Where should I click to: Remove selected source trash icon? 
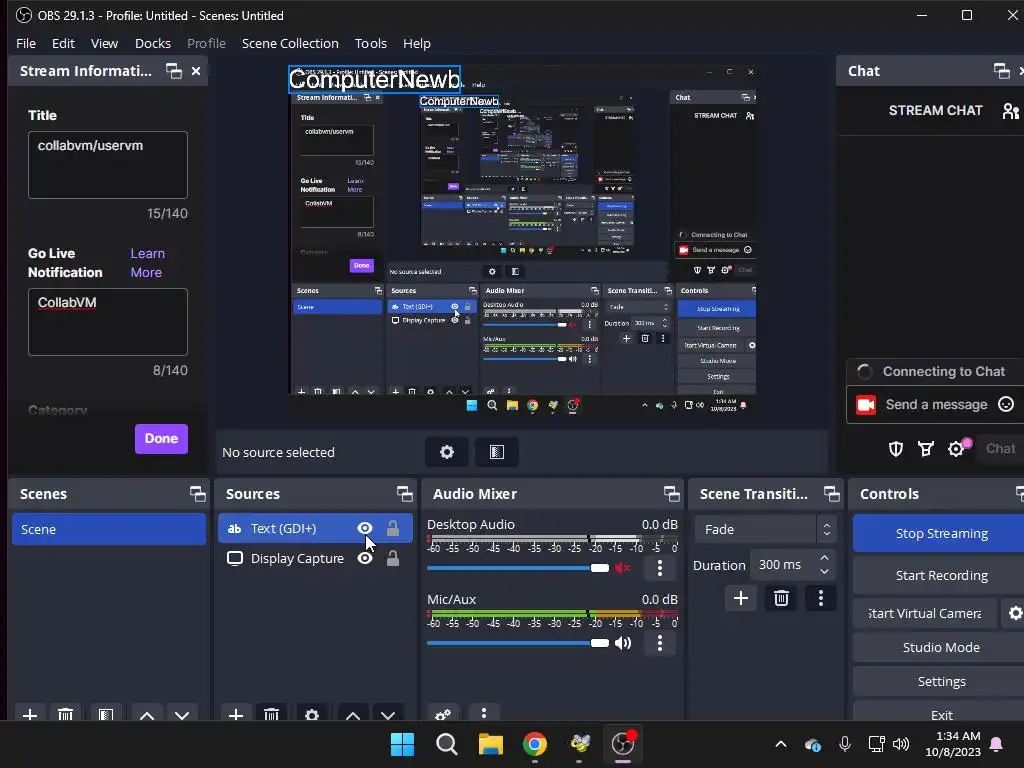coord(272,715)
